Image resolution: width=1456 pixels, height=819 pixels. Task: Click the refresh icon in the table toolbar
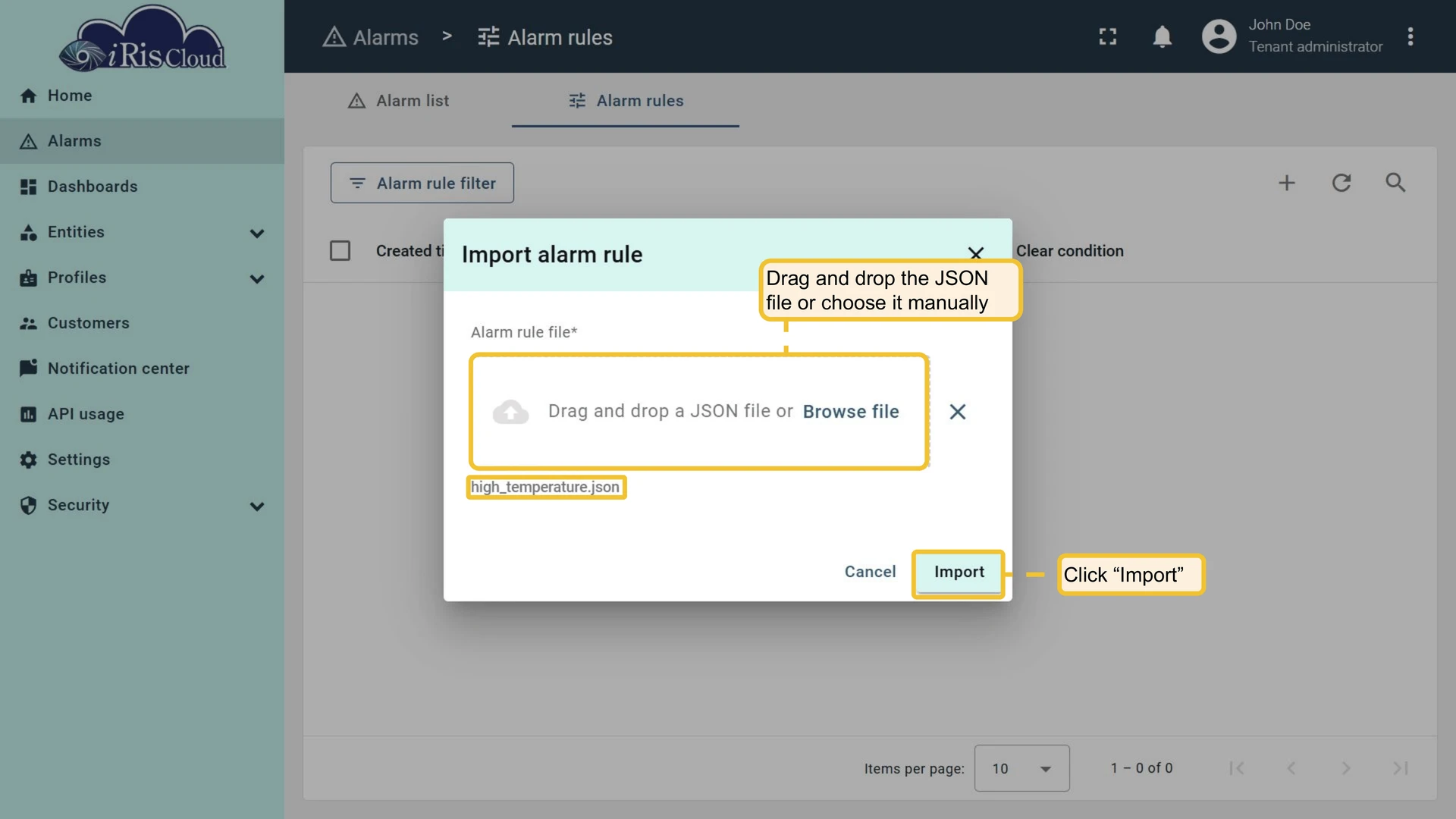click(x=1341, y=183)
